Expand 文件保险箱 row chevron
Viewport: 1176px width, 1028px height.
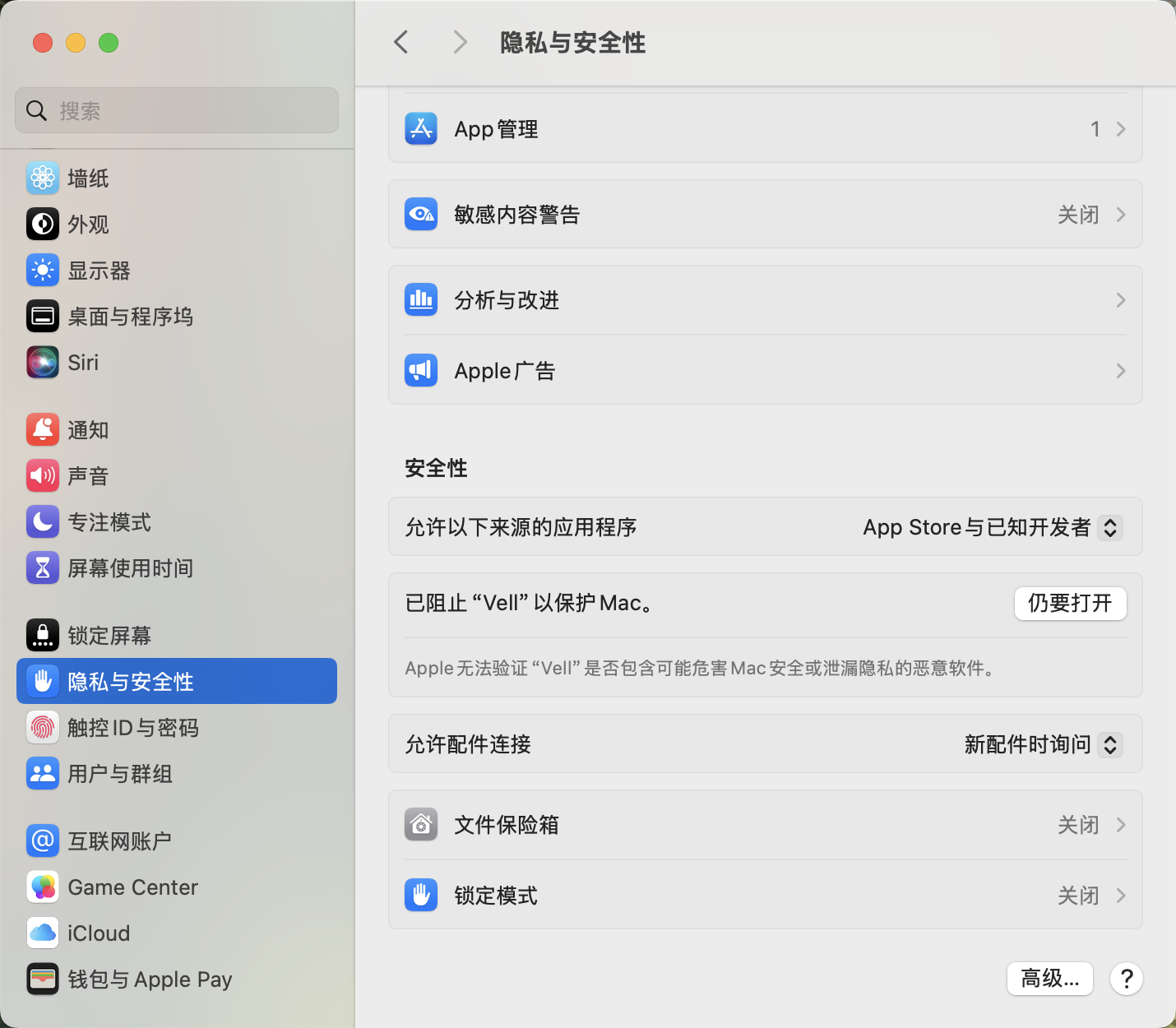click(x=1121, y=825)
